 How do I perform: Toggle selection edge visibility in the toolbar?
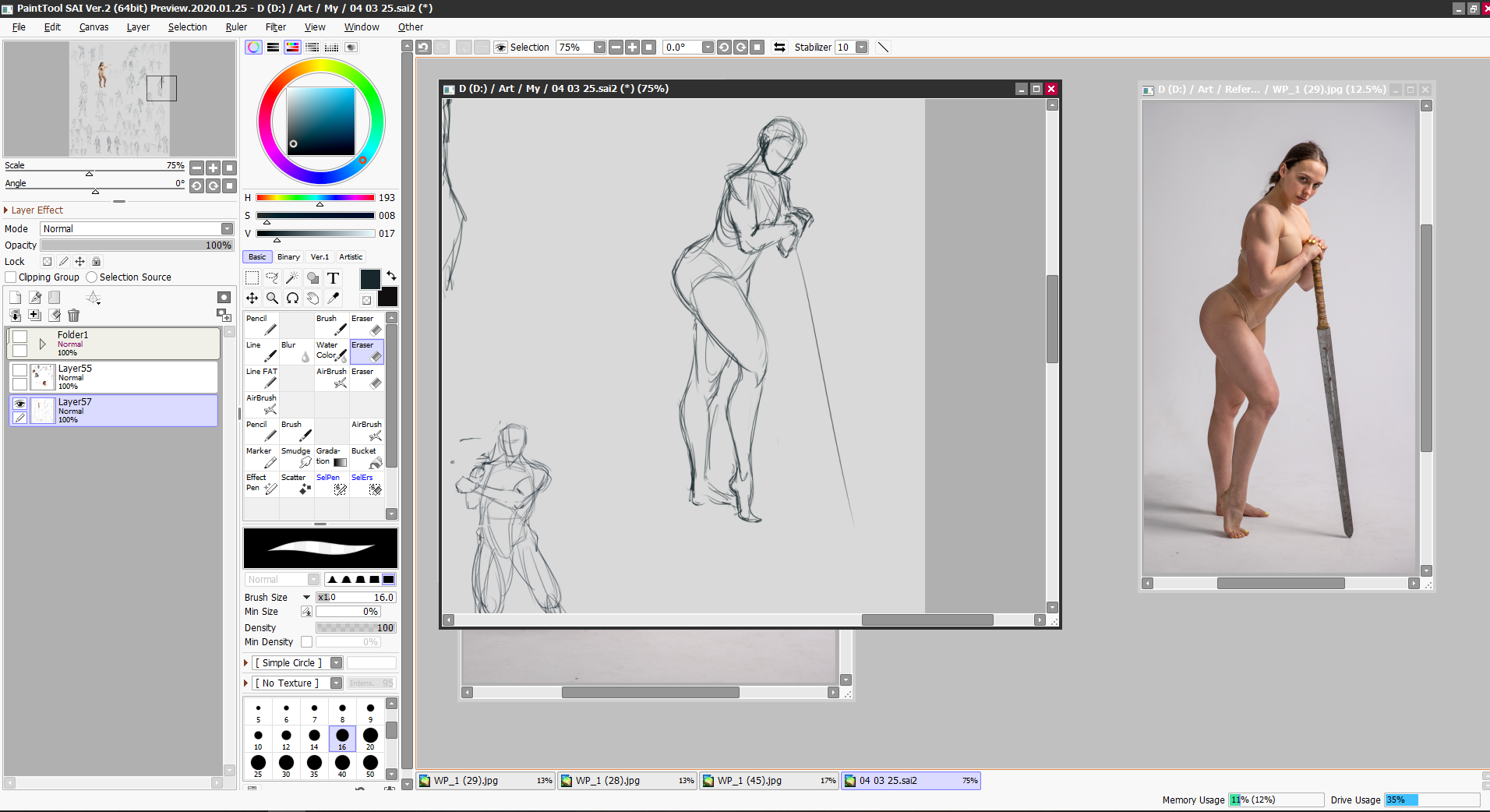[x=500, y=48]
